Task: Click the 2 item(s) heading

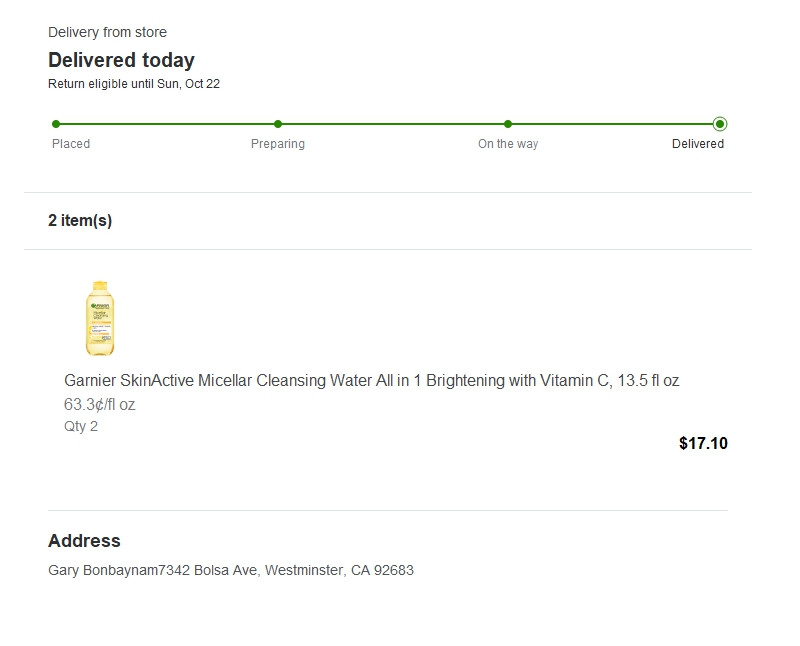Action: [80, 221]
